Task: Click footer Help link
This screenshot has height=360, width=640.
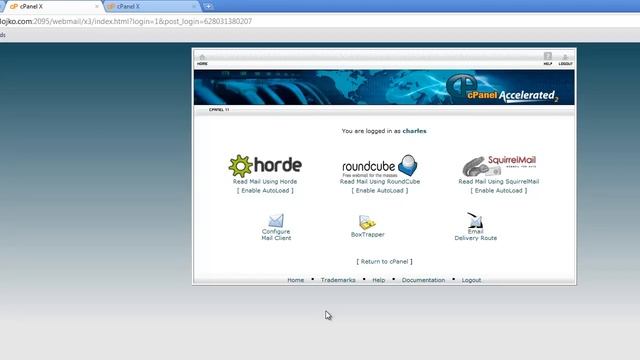Action: tap(379, 280)
